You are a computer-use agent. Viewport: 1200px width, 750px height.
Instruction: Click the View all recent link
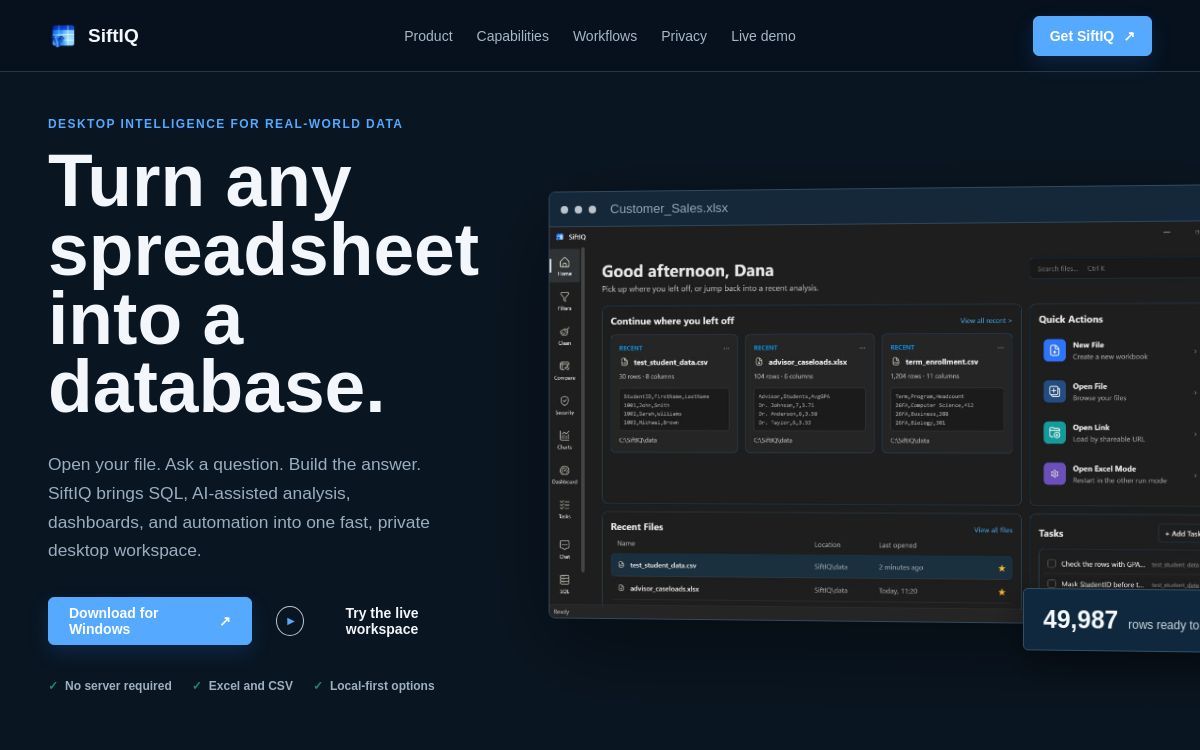click(986, 321)
